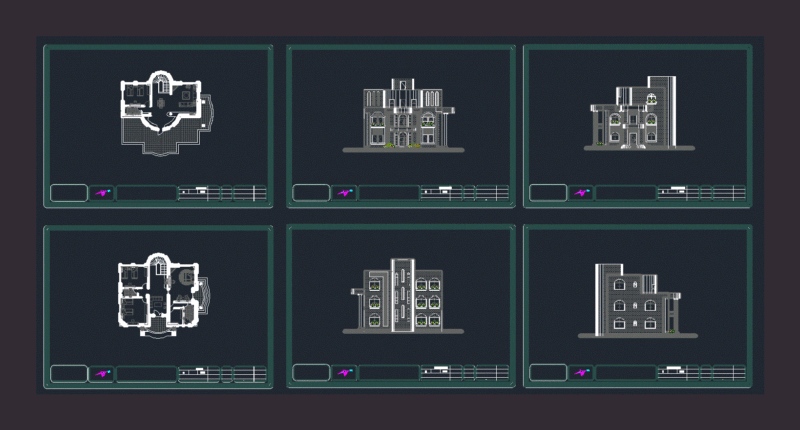
Task: Click title block table under the front elevation with shrubs
Action: tap(465, 193)
